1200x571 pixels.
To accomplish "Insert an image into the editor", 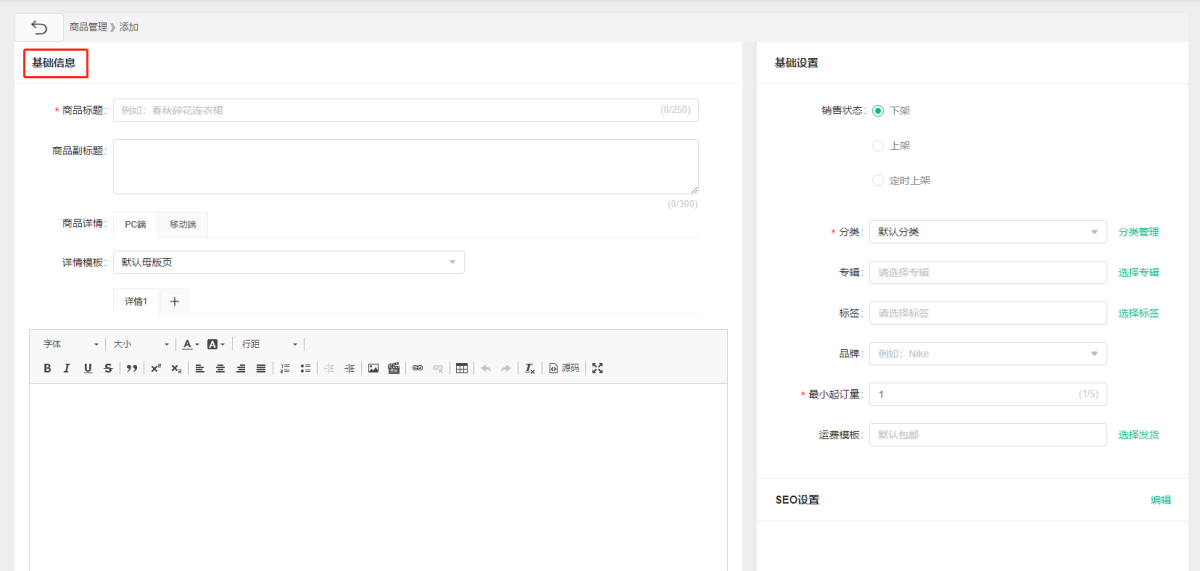I will click(373, 368).
